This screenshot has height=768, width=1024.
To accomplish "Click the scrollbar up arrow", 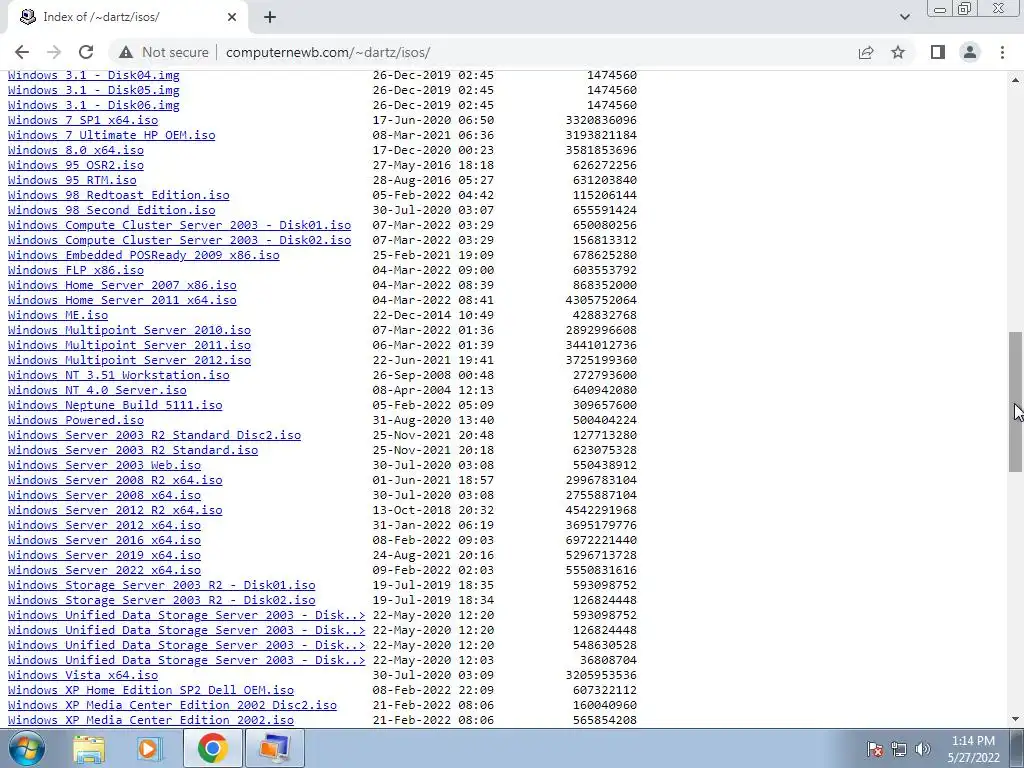I will [1016, 80].
